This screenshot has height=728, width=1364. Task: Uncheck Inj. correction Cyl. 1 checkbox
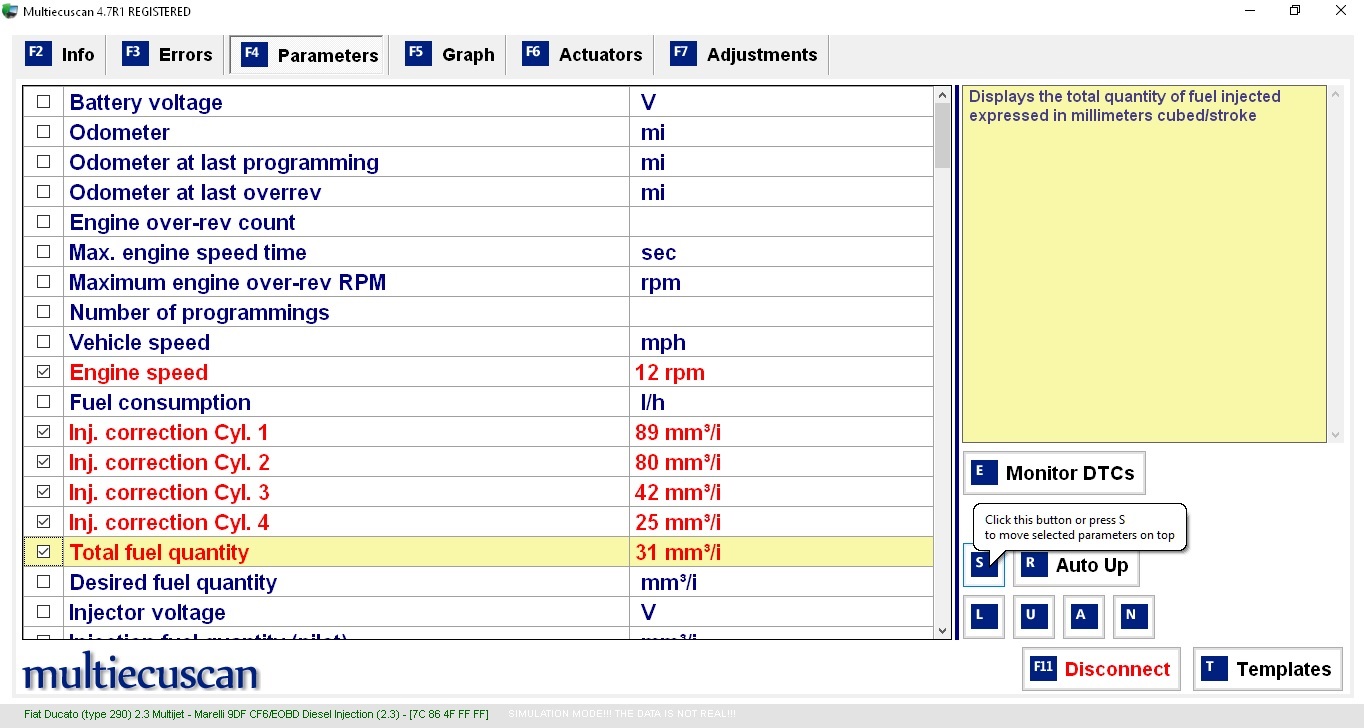pos(43,432)
